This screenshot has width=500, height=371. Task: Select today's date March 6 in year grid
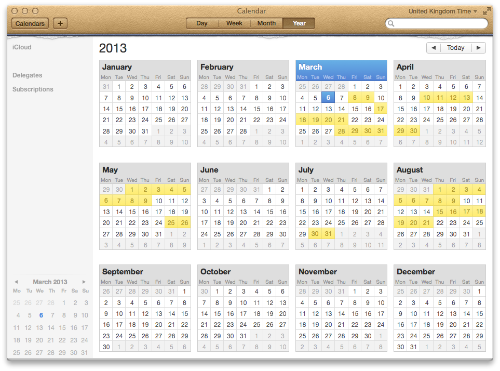coord(328,98)
